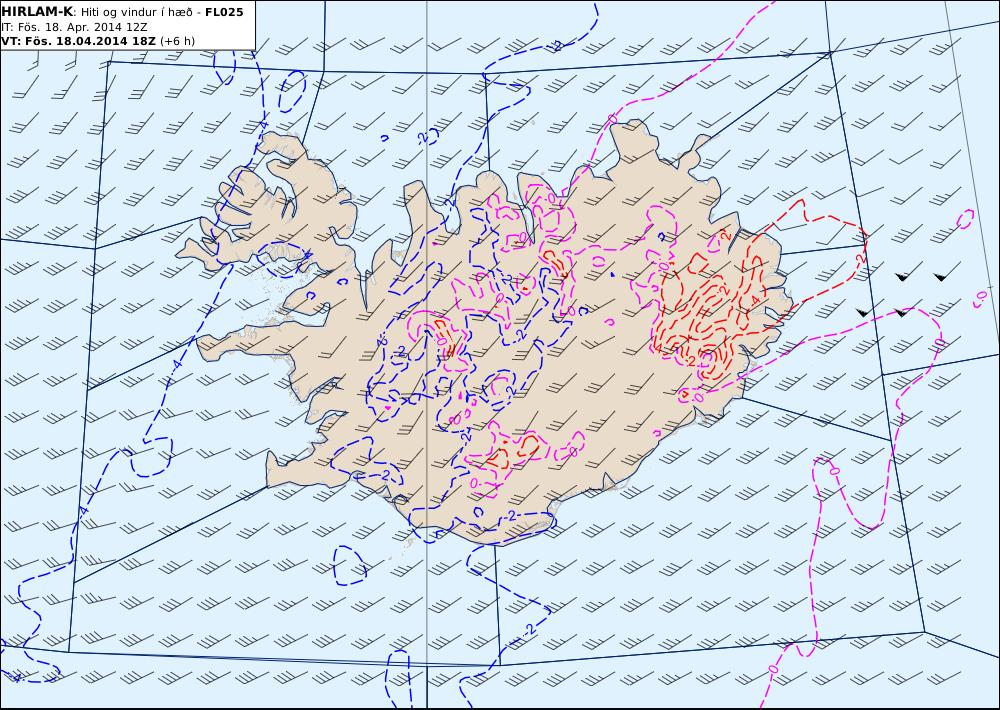This screenshot has height=710, width=1000.
Task: Click the VT: Fös. 18.04.2014 18Z valid time
Action: coord(78,41)
